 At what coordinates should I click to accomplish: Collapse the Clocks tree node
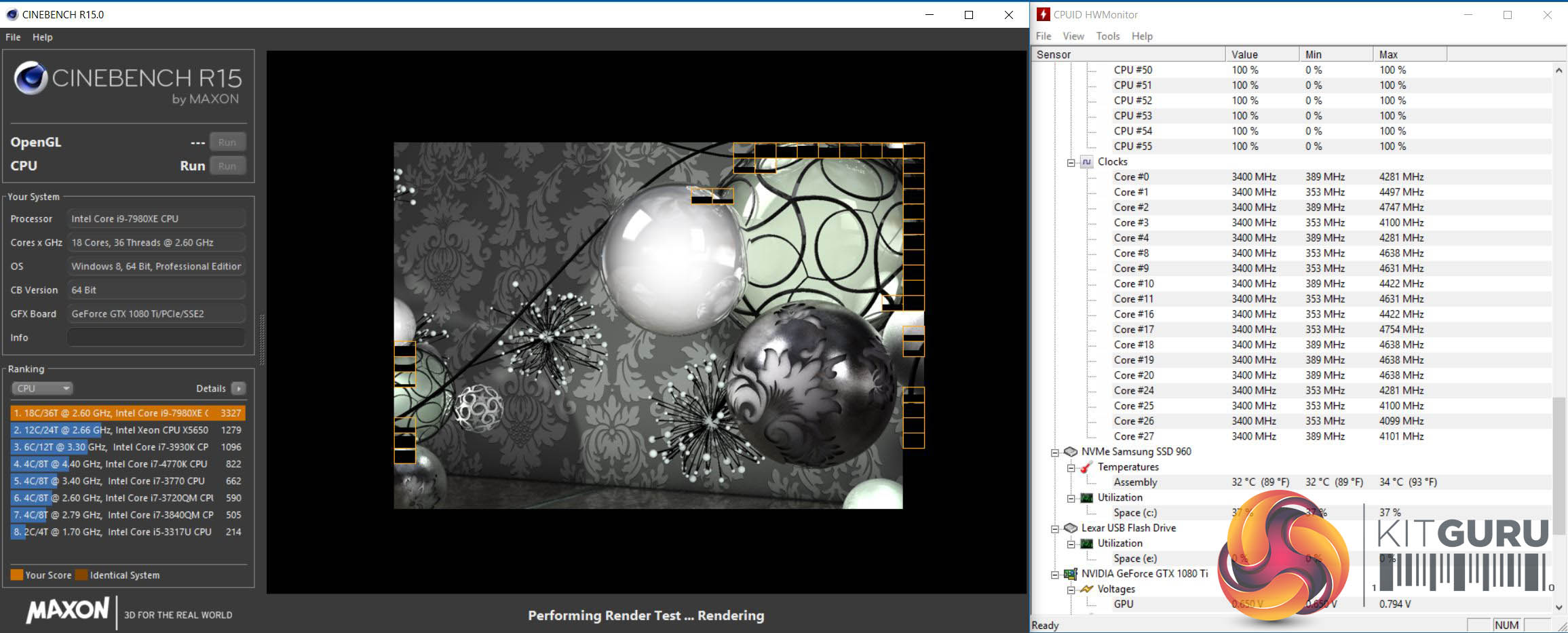1071,163
